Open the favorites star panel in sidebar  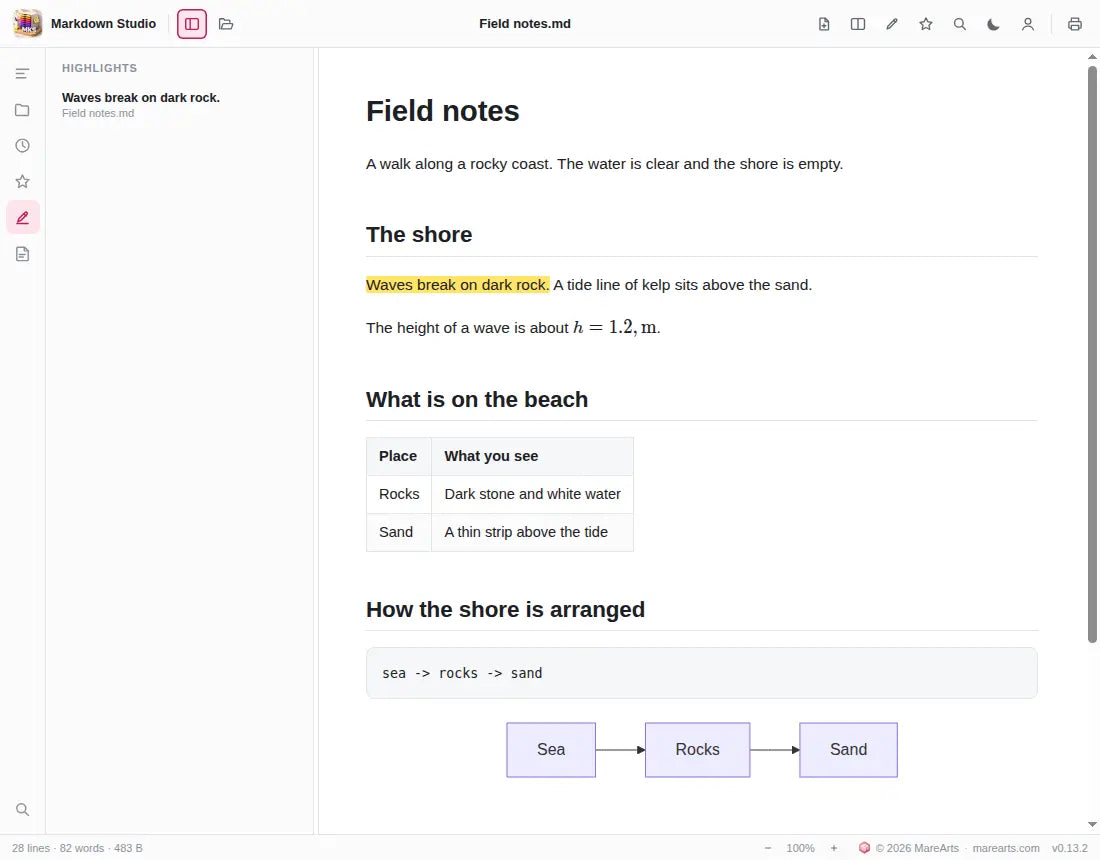coord(22,182)
